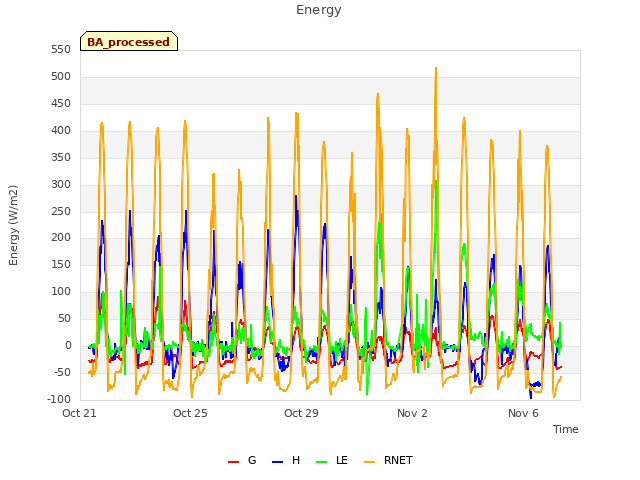Click the -100 y-axis tick label
Image resolution: width=640 pixels, height=480 pixels.
59,400
